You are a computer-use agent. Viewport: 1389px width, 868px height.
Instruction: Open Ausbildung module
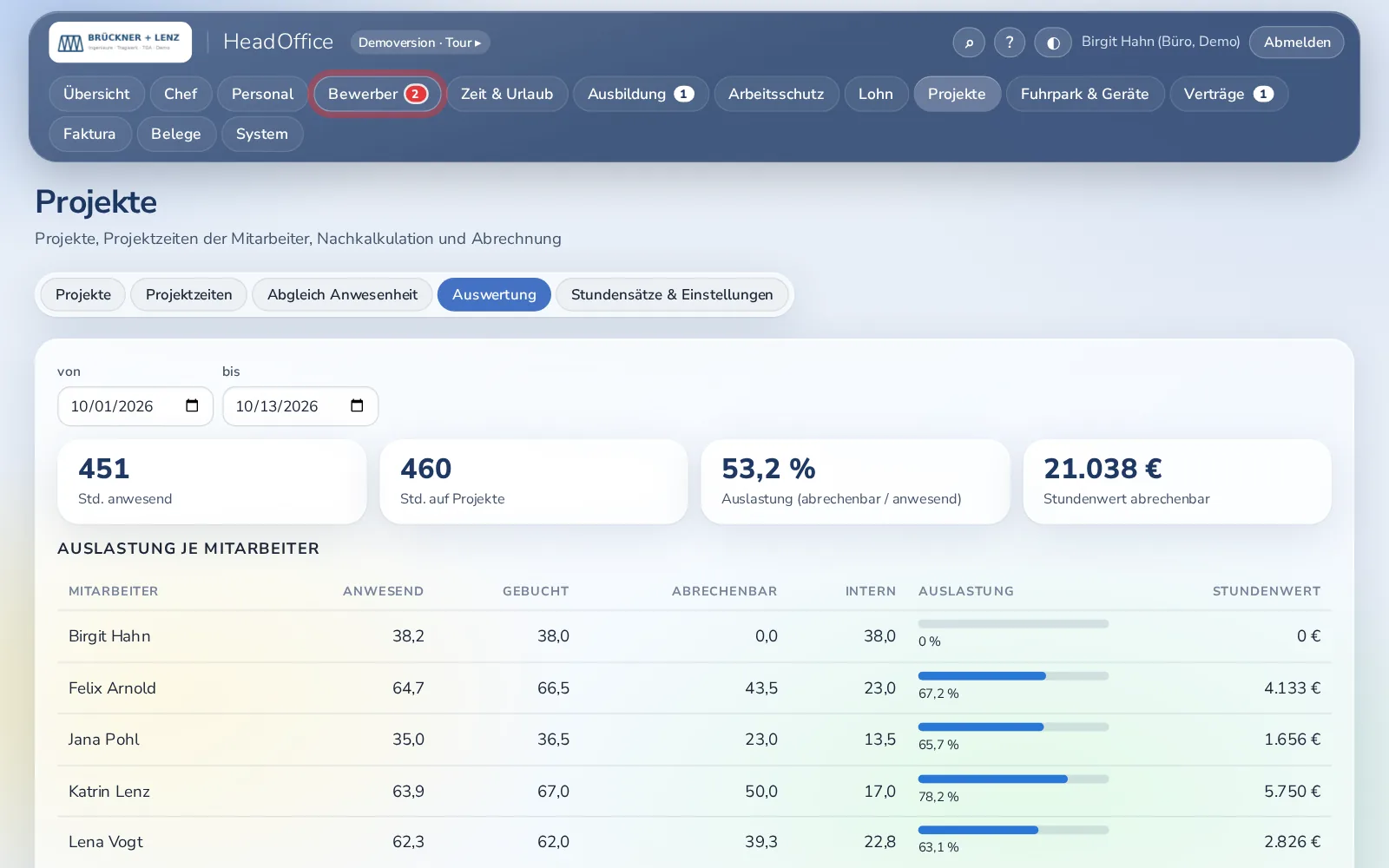tap(641, 94)
